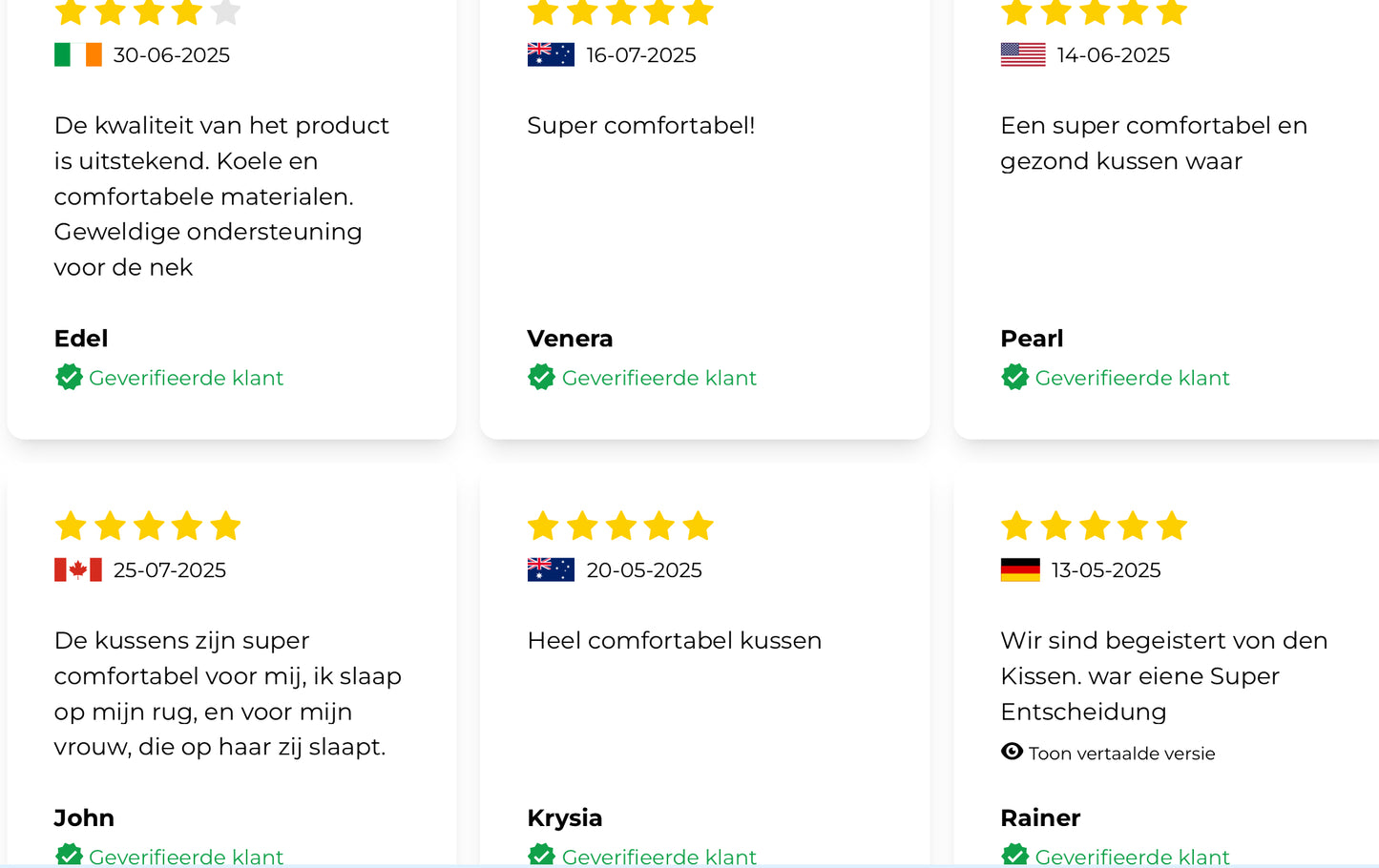Viewport: 1379px width, 868px height.
Task: Click the Australian flag on Venera's review
Action: (551, 55)
